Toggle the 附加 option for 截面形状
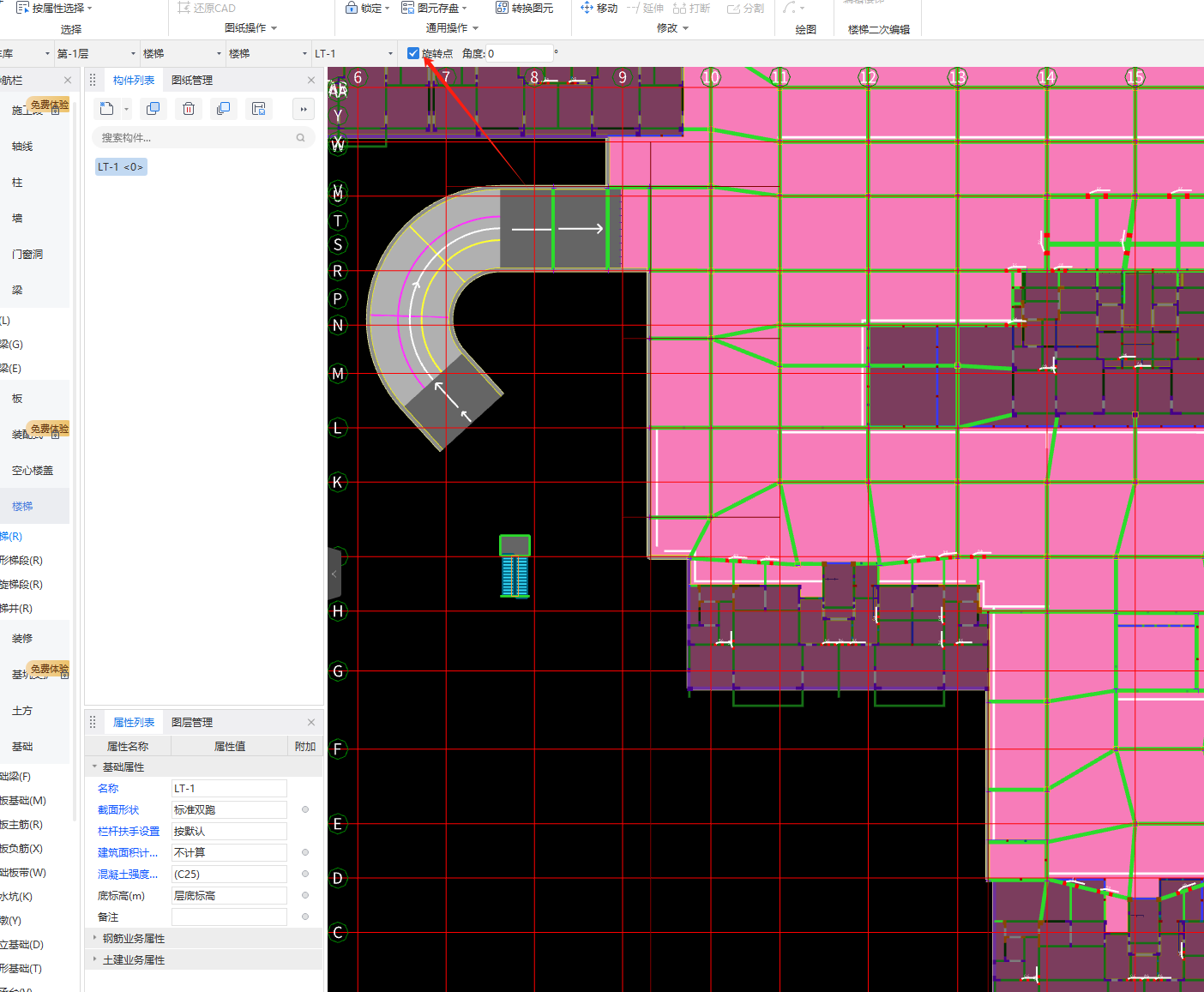This screenshot has height=992, width=1204. pyautogui.click(x=305, y=809)
